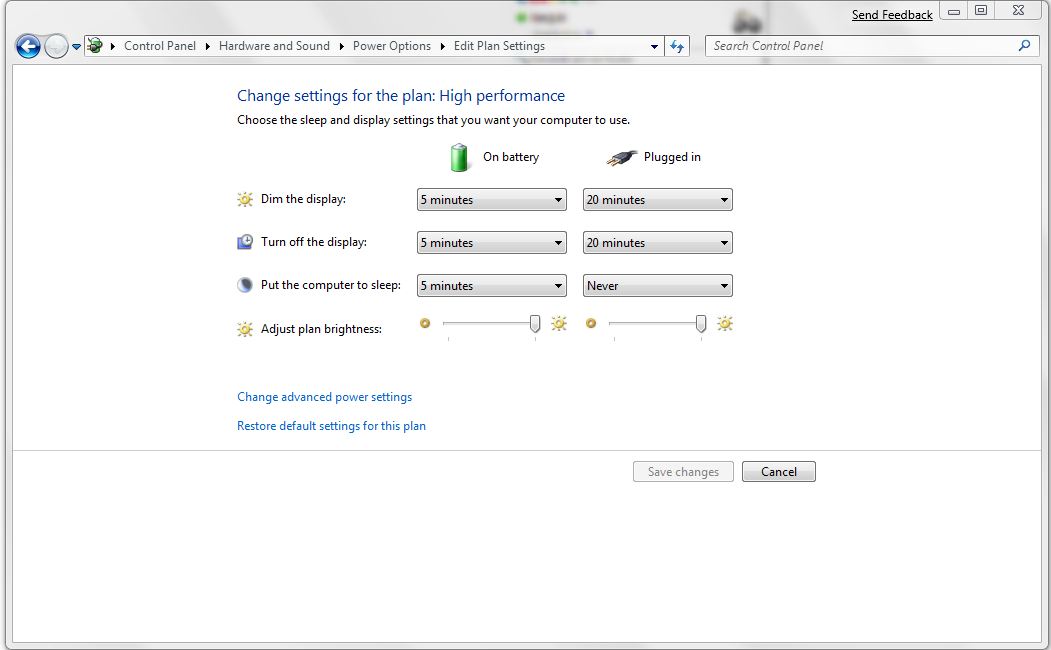Click Restore default settings for this plan
This screenshot has height=650, width=1051.
(331, 426)
